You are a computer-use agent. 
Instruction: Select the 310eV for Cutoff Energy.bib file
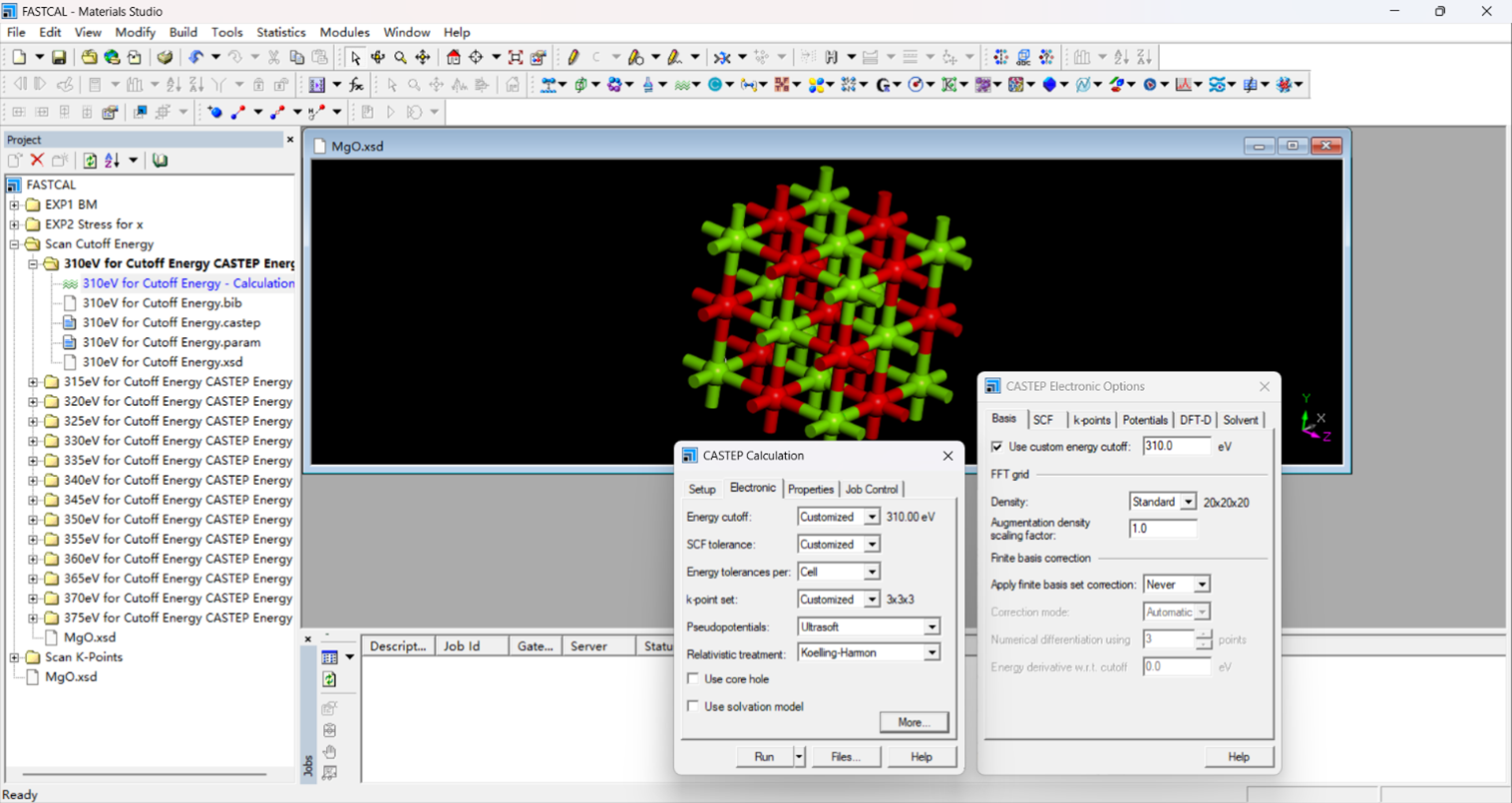162,303
